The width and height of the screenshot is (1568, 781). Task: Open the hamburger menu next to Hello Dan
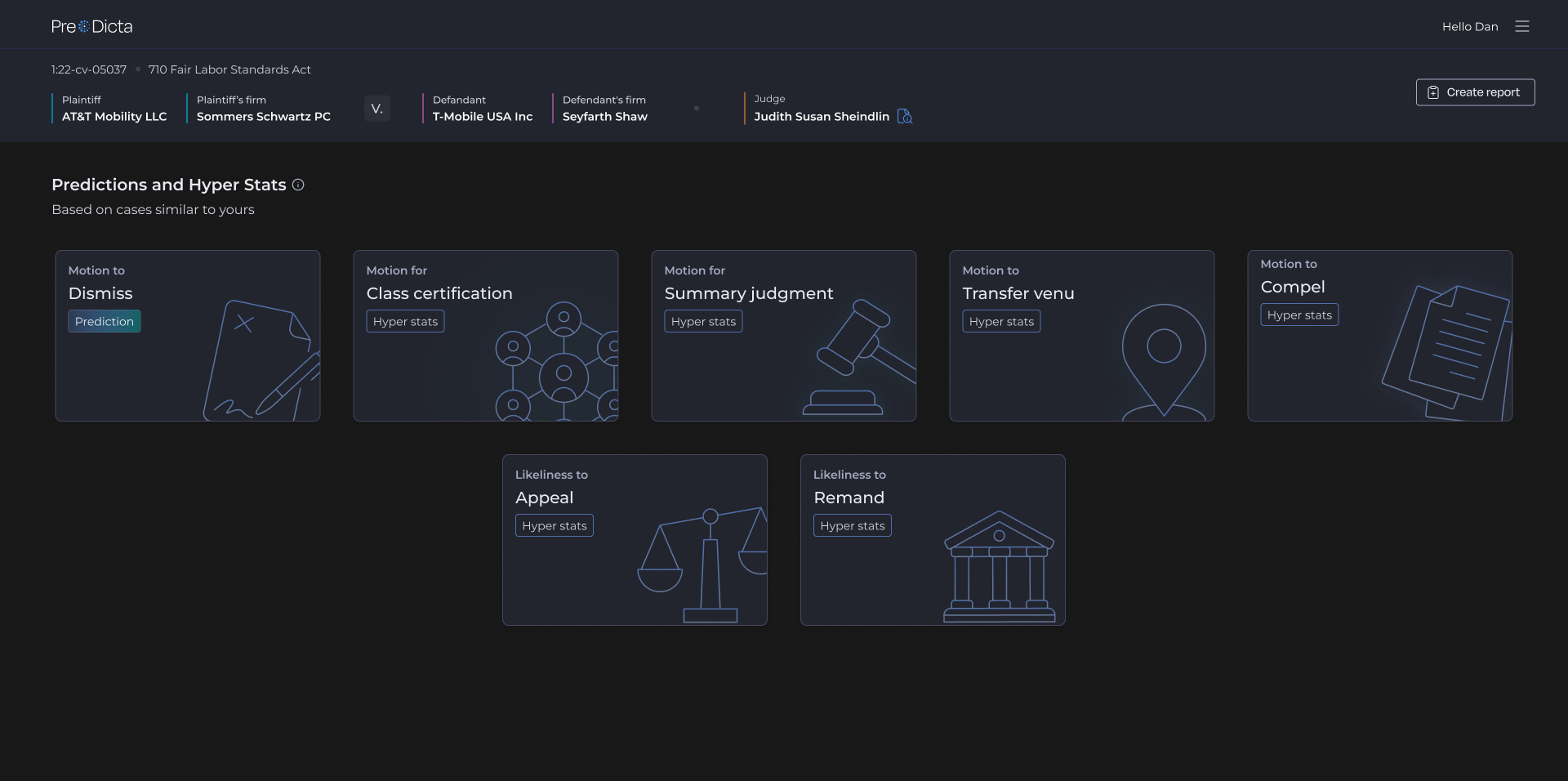click(x=1521, y=26)
